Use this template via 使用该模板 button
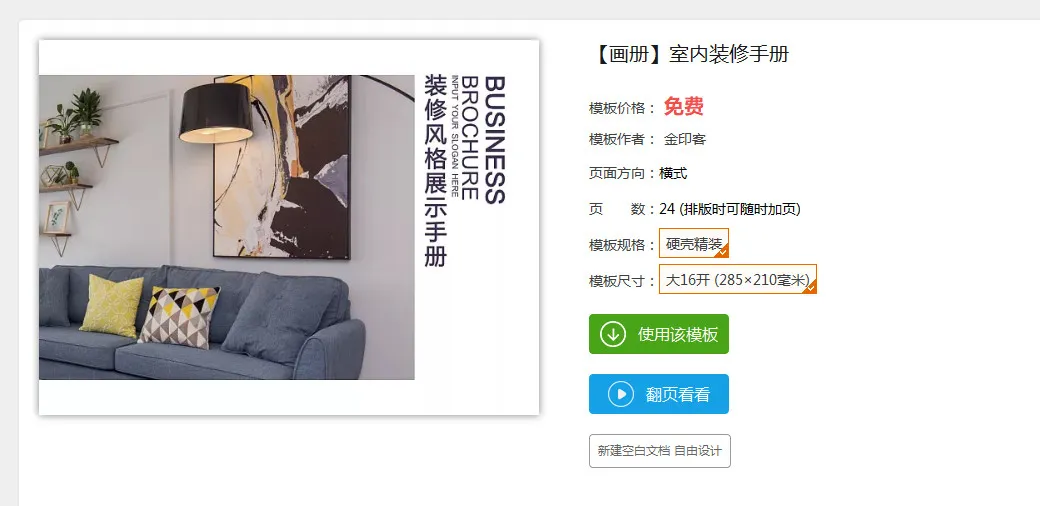Screen dimensions: 1040x506 659,334
